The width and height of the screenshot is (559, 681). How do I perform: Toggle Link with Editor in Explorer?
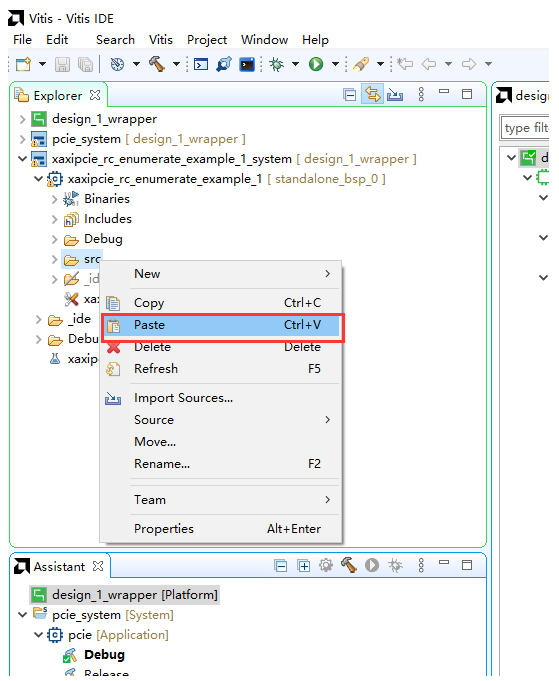pyautogui.click(x=372, y=94)
